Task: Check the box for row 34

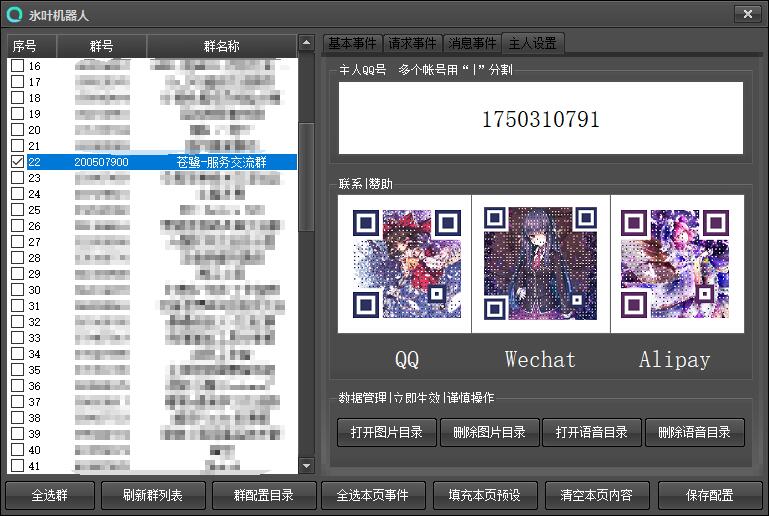Action: tap(18, 354)
